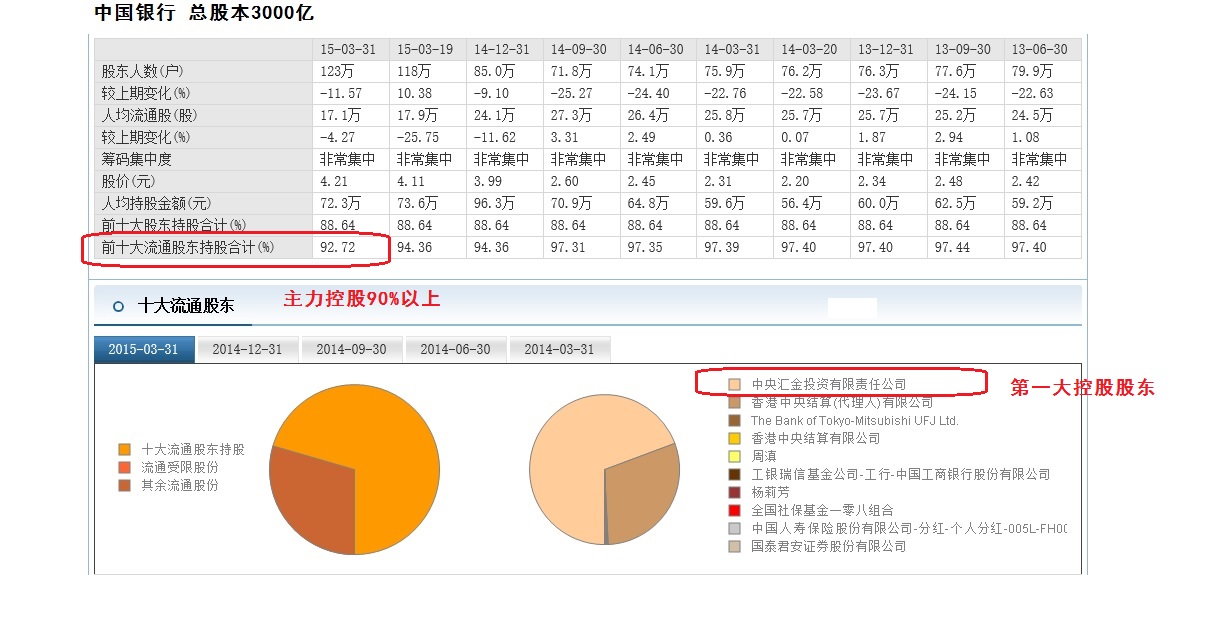
Task: Click the red swatch for 全国社保基金一零八组合
Action: click(x=735, y=510)
